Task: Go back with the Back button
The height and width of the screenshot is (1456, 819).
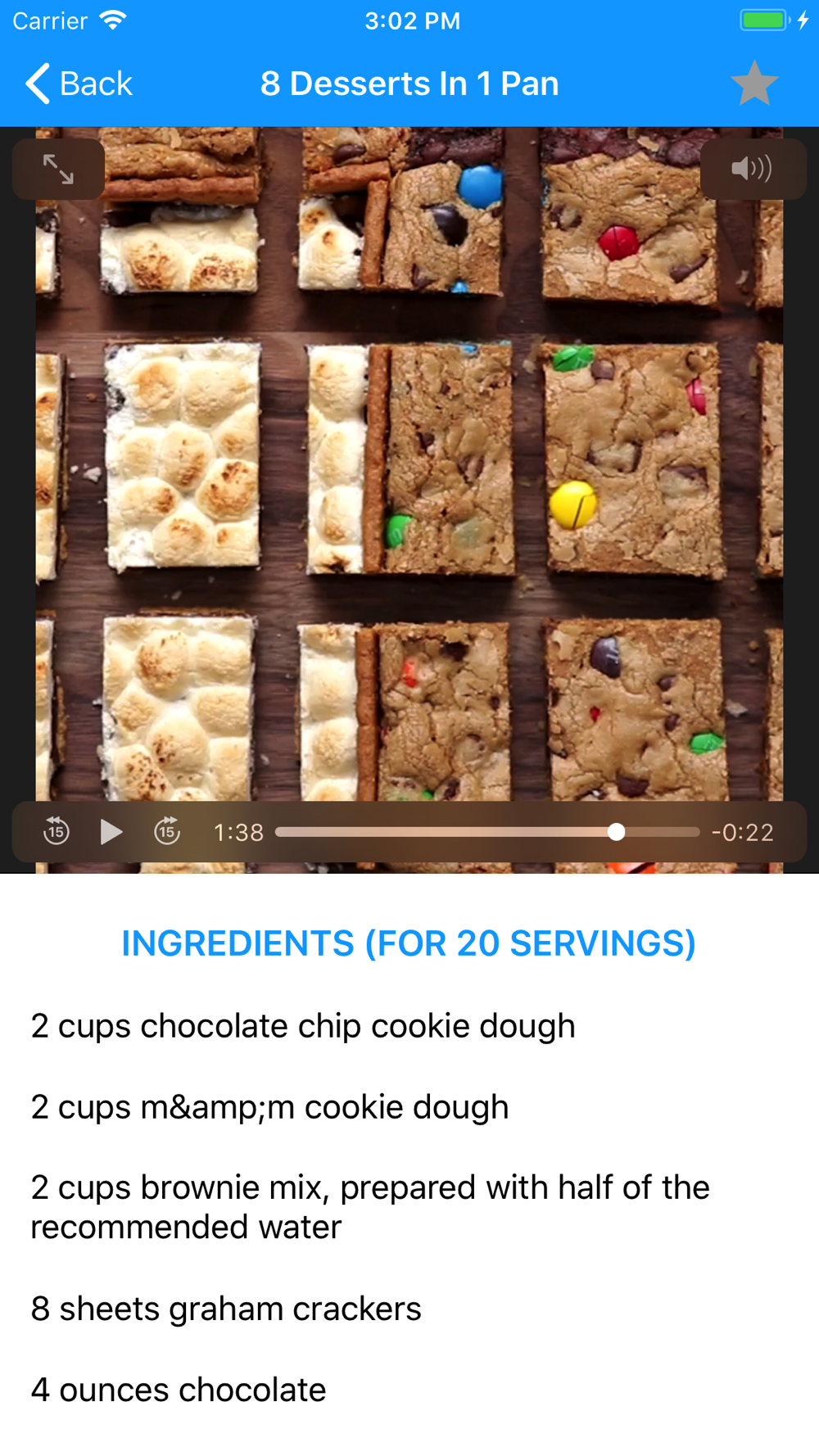Action: tap(79, 84)
